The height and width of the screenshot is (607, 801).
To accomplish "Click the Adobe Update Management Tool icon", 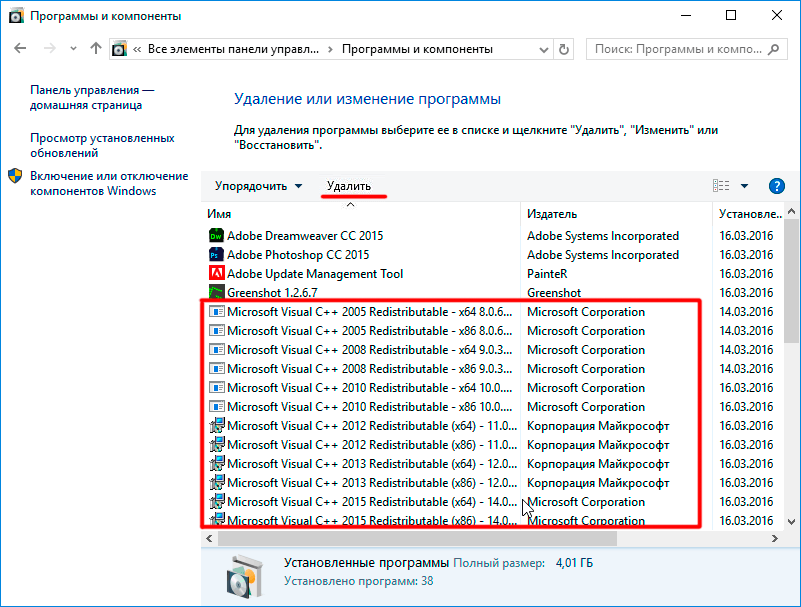I will 217,273.
